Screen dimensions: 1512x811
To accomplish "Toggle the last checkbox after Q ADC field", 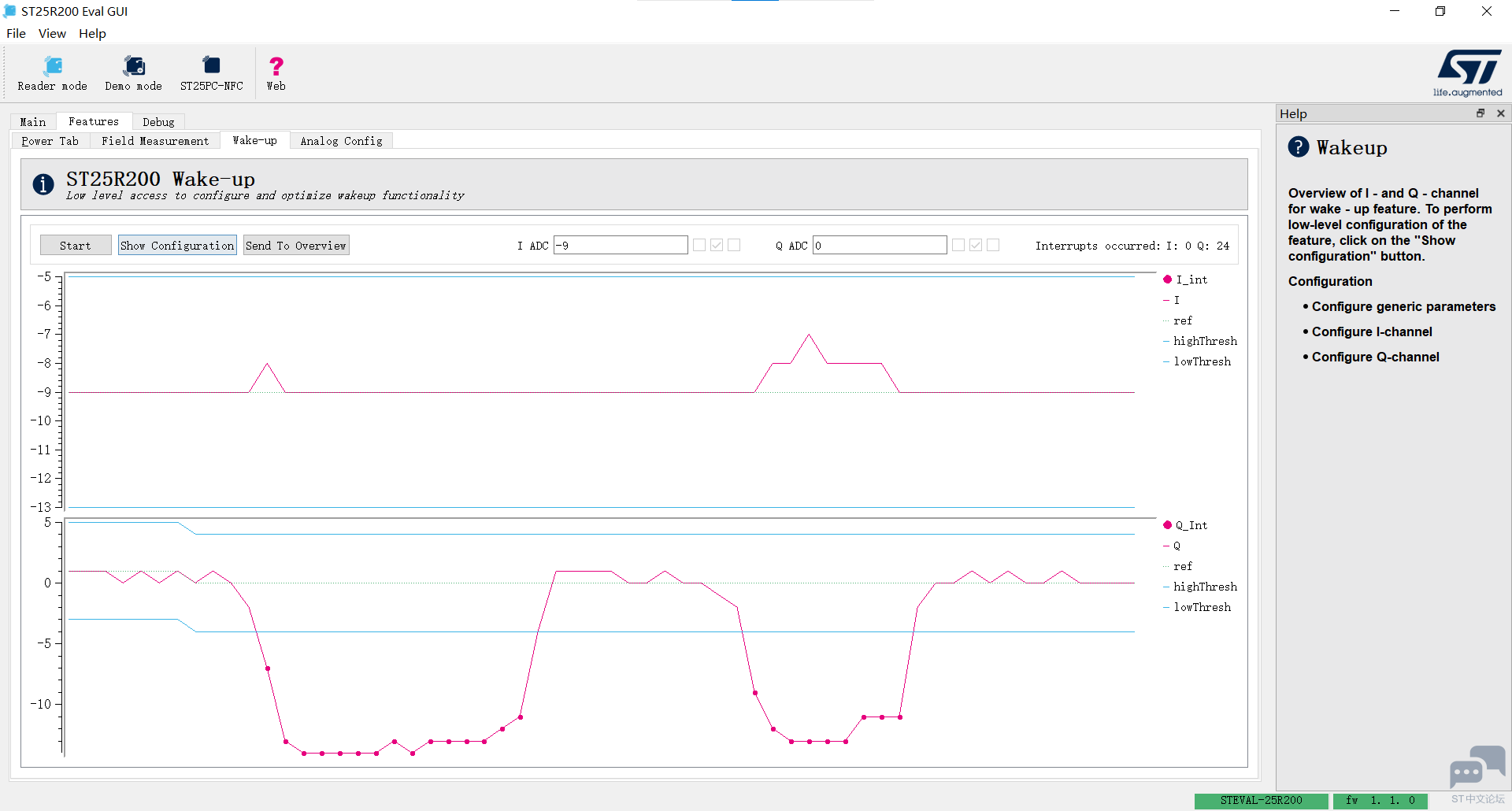I will 993,246.
